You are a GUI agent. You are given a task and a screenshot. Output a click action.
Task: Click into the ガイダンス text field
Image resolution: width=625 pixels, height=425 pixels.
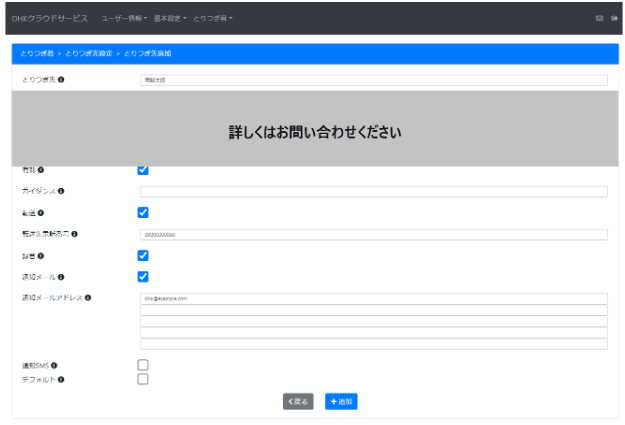point(374,191)
